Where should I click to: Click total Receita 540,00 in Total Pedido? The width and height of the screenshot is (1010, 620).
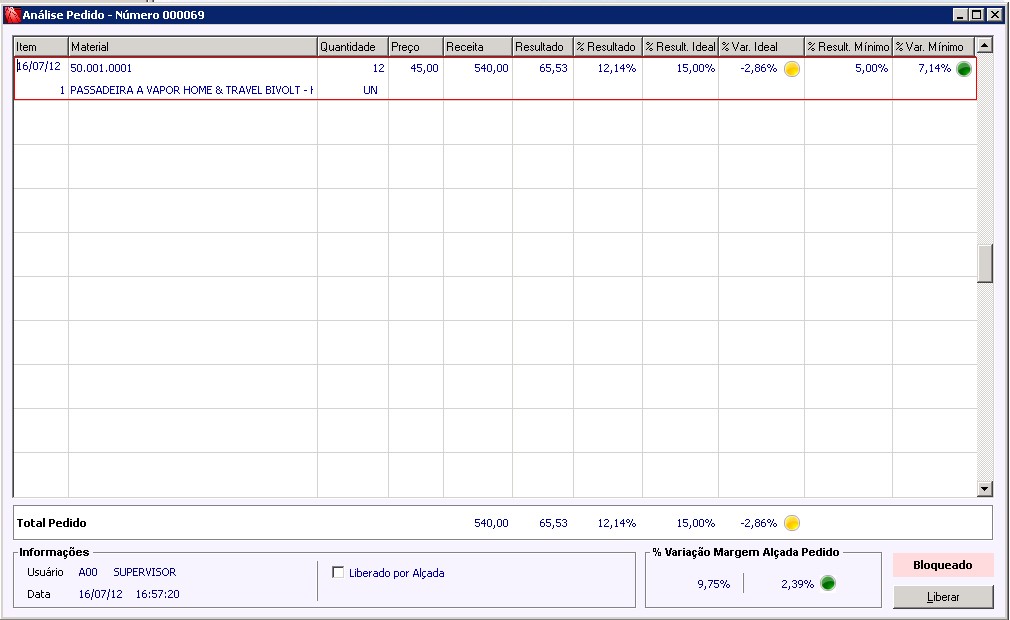point(491,523)
